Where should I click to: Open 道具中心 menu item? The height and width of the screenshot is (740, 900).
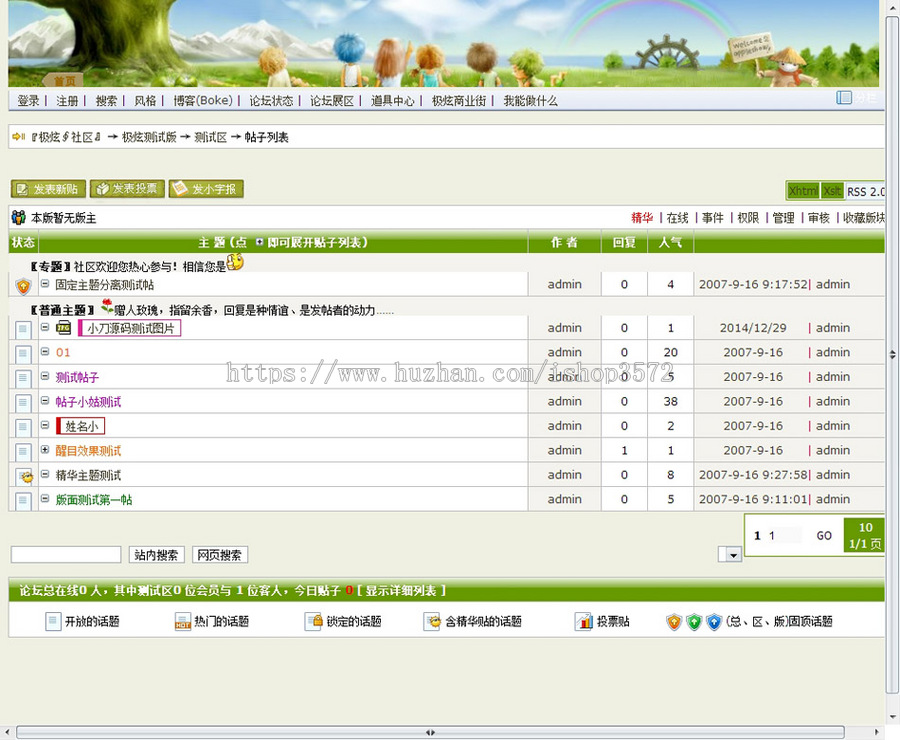(x=393, y=101)
